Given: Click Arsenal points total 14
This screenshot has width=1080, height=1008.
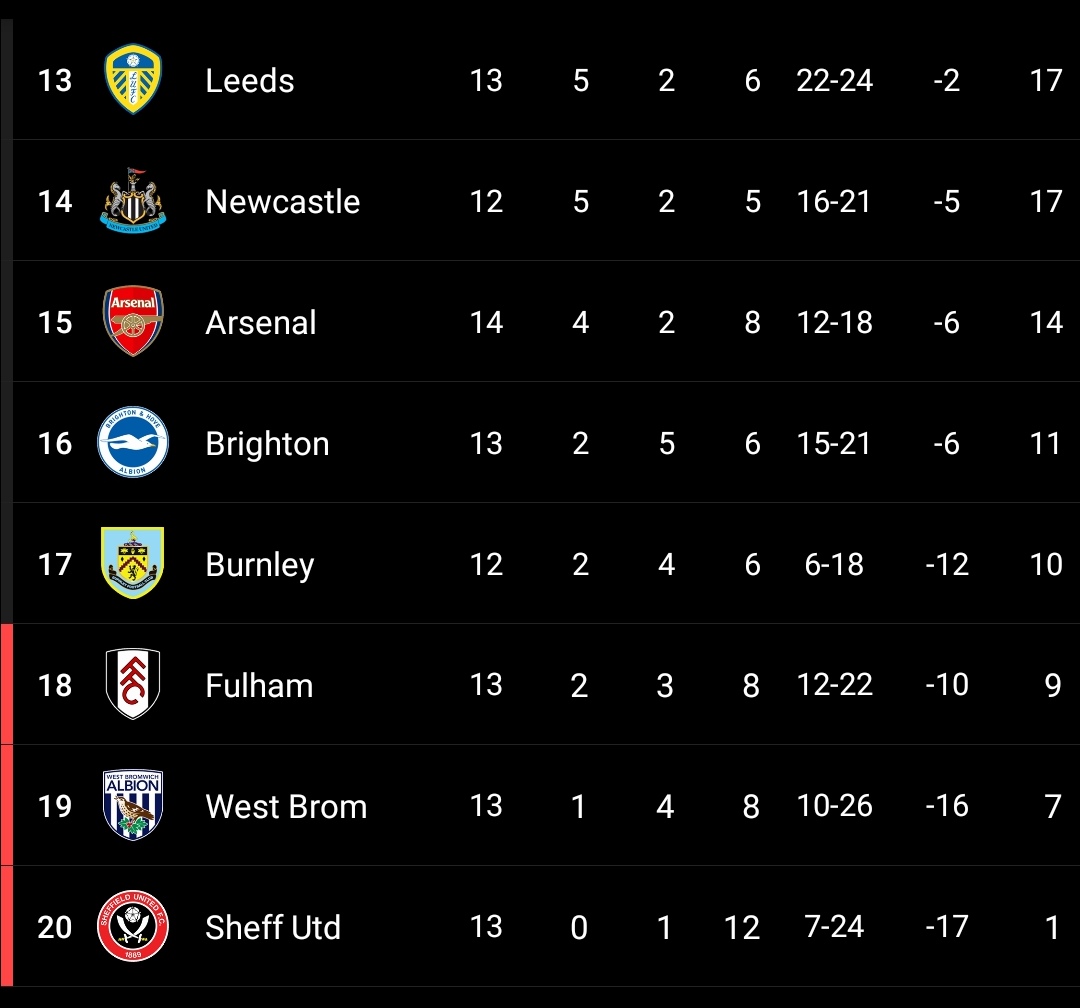Looking at the screenshot, I should [x=1046, y=322].
